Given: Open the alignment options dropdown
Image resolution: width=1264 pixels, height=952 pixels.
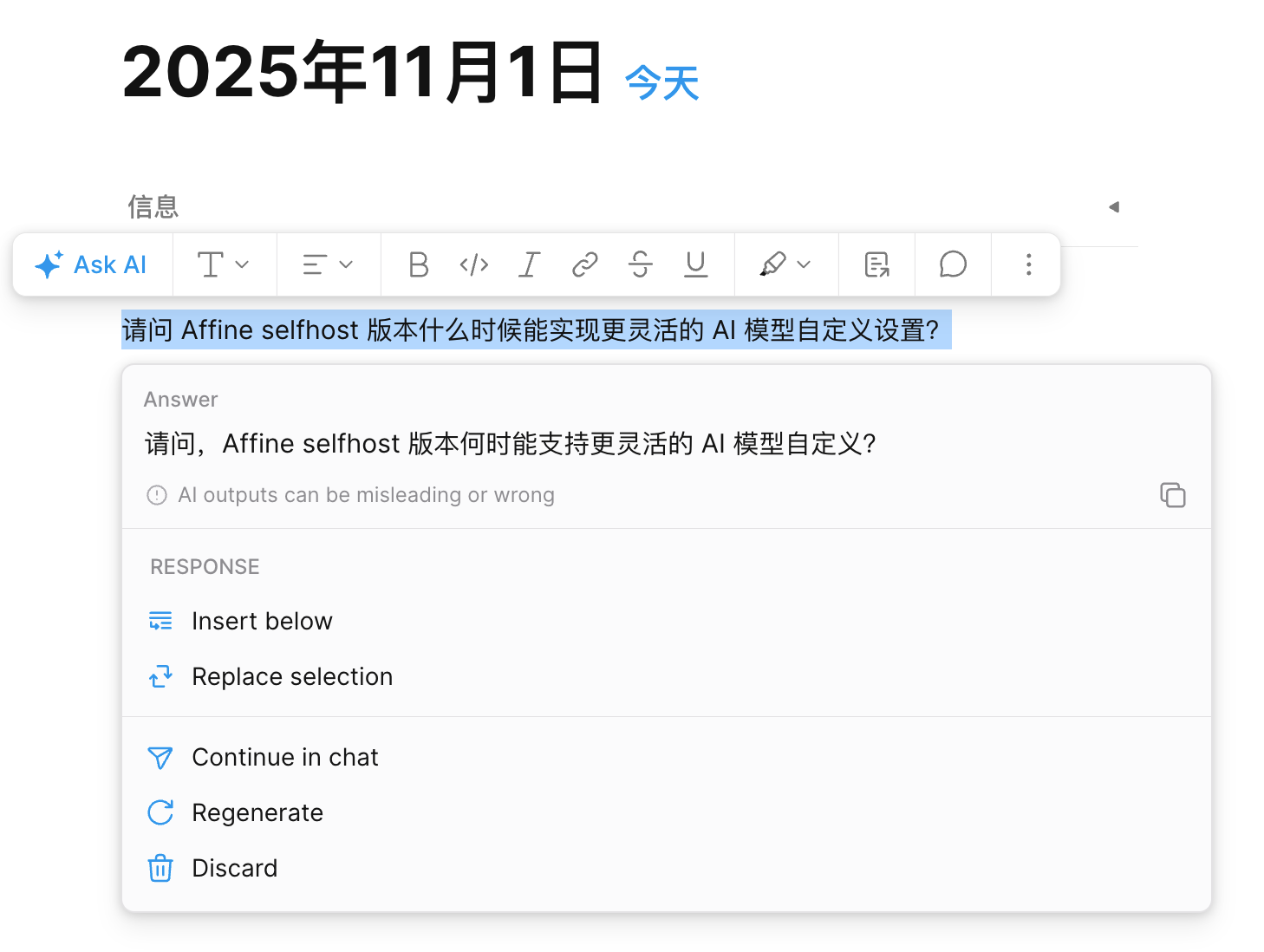Looking at the screenshot, I should pos(328,264).
